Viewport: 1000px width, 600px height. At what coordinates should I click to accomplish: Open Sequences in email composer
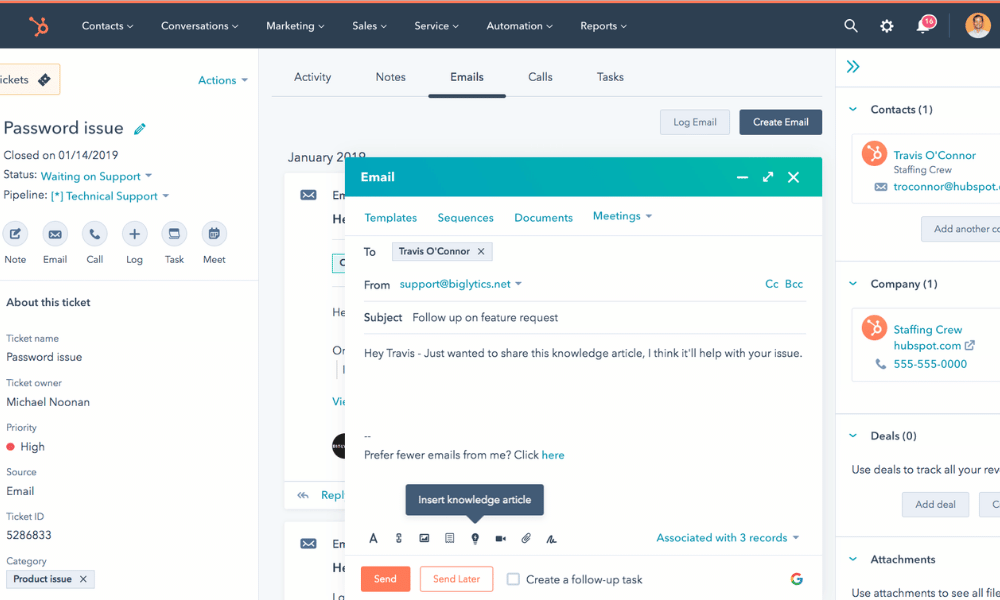point(466,218)
